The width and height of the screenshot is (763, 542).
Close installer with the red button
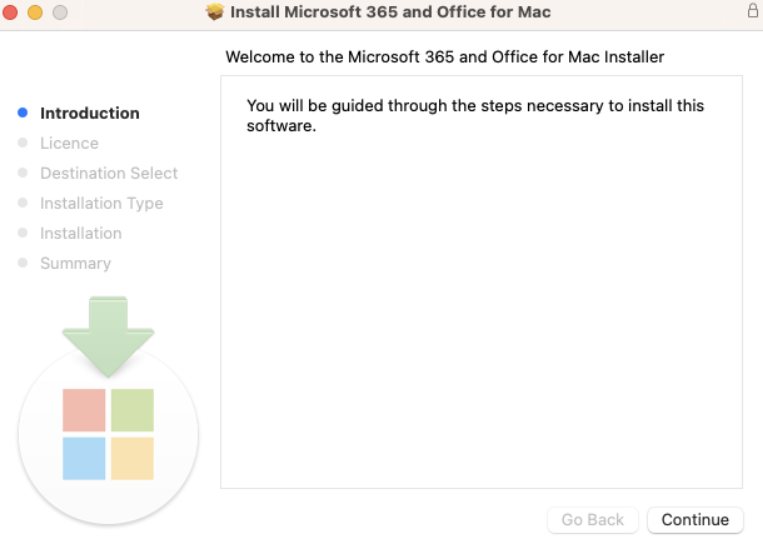point(10,12)
